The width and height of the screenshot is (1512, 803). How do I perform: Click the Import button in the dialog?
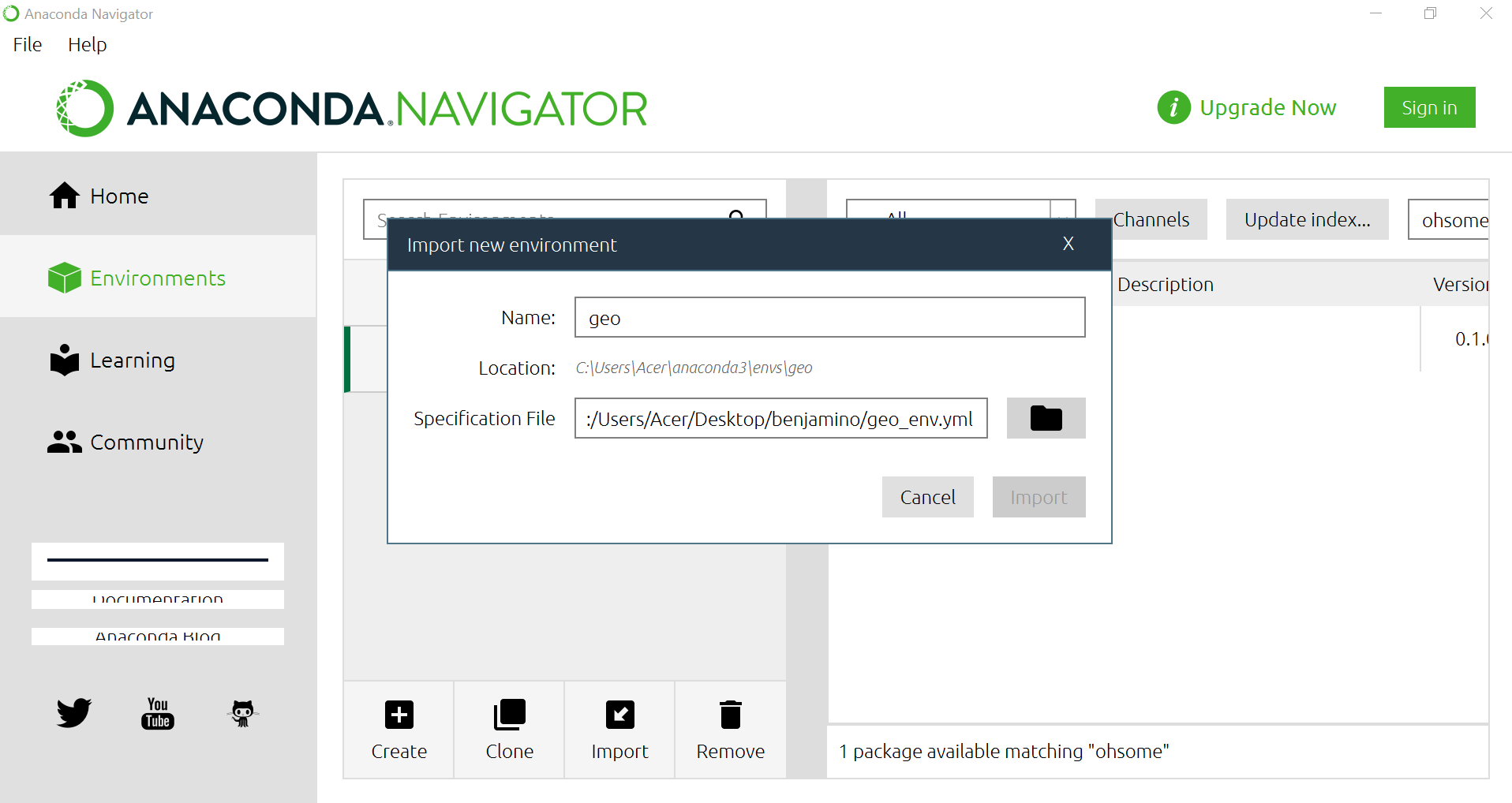(1039, 497)
